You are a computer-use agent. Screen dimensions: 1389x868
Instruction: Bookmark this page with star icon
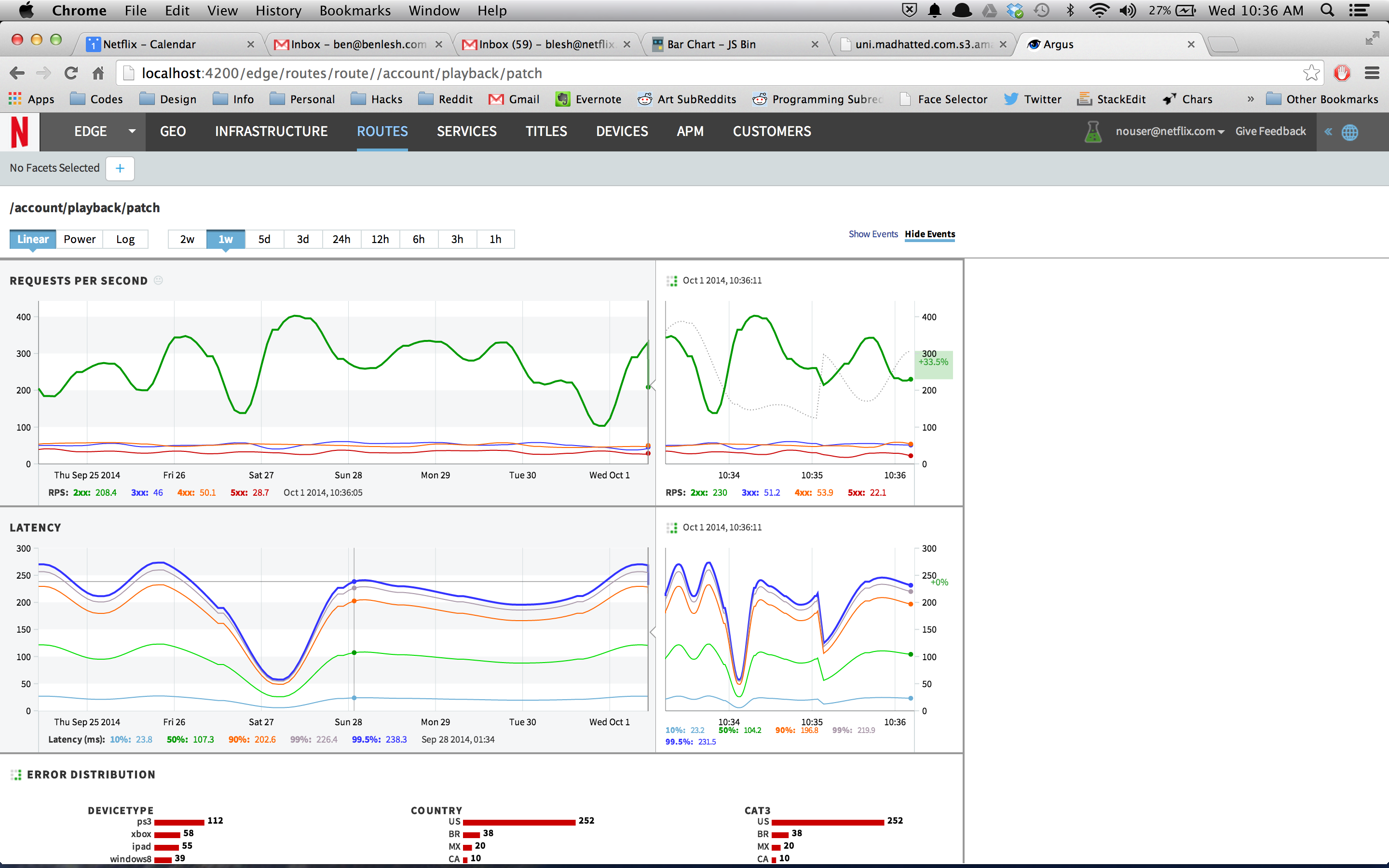click(1311, 73)
